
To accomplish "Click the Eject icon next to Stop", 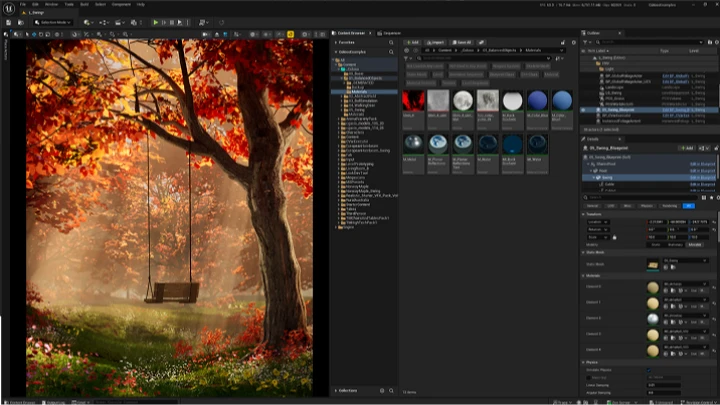I will click(180, 22).
